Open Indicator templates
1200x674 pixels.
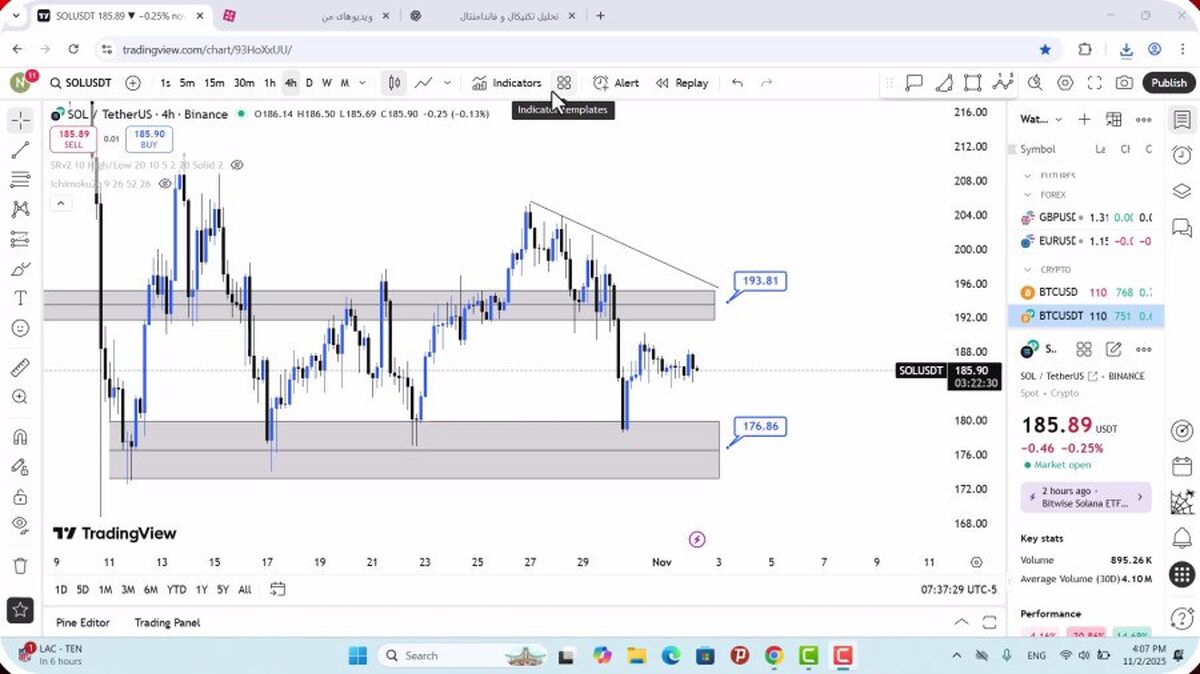[x=564, y=83]
